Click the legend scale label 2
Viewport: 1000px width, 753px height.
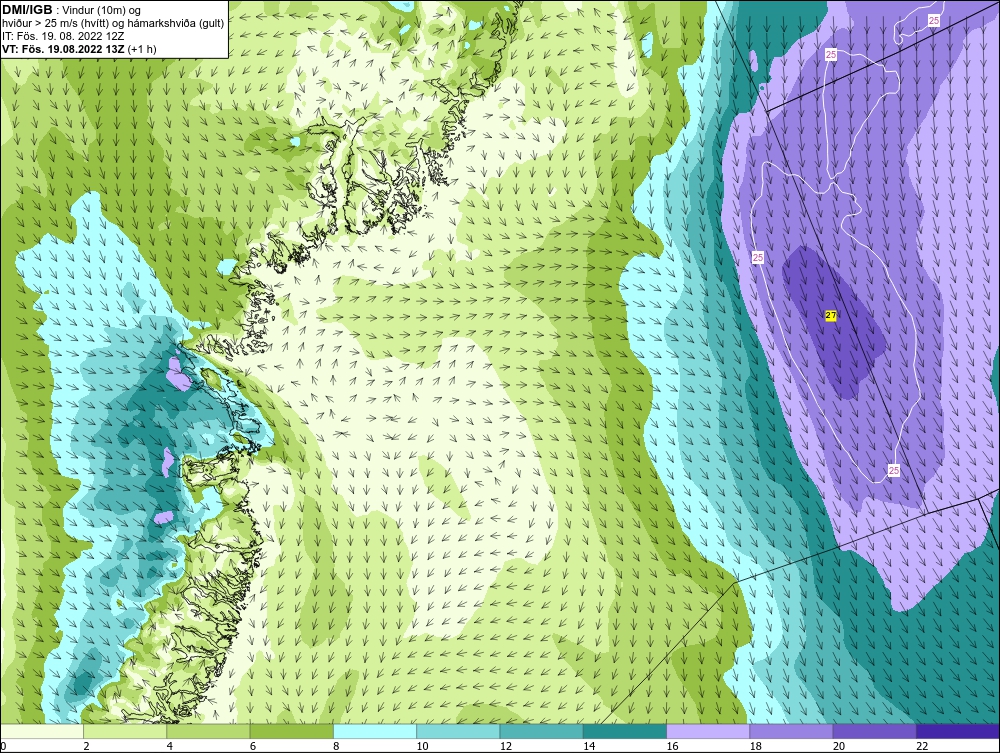pos(86,746)
